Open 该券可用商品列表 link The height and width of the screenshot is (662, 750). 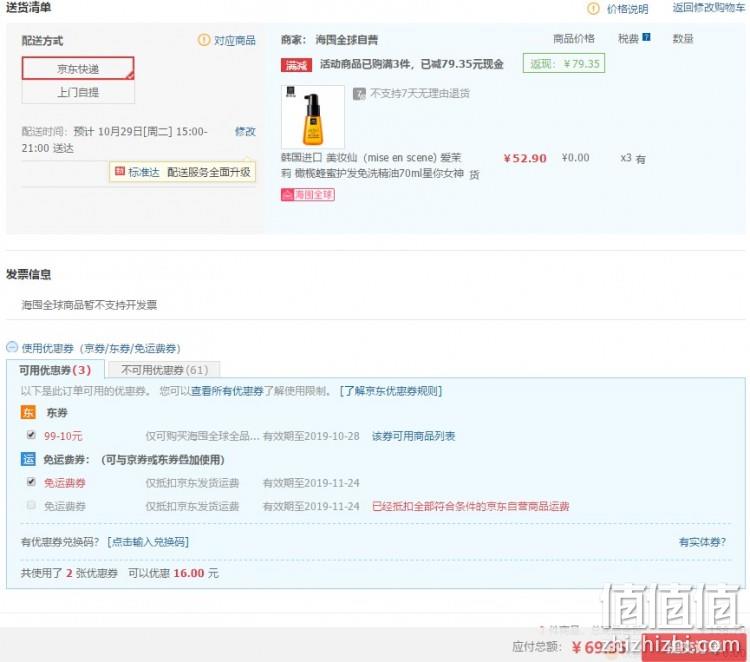pyautogui.click(x=413, y=436)
